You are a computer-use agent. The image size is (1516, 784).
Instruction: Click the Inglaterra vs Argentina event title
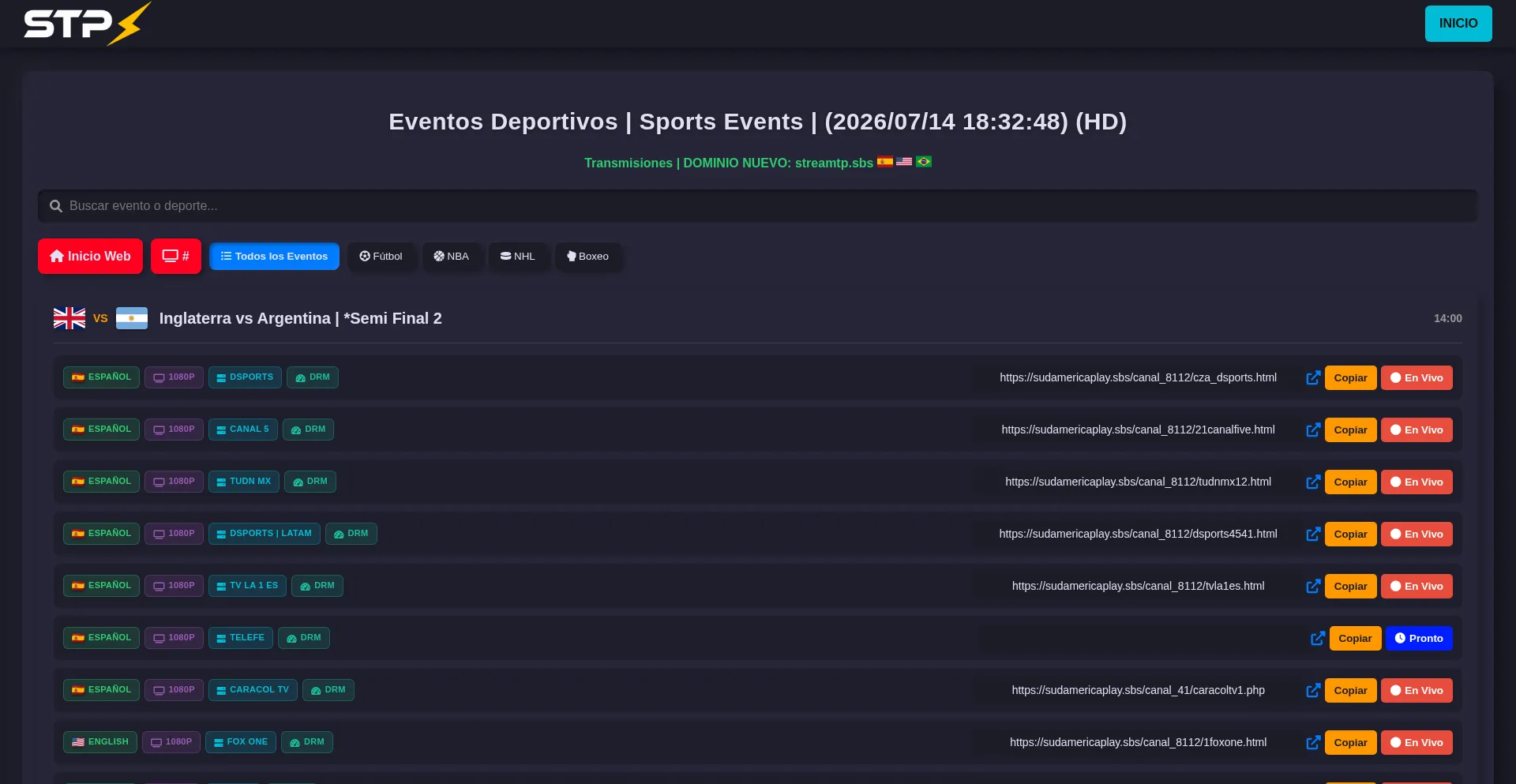(x=301, y=318)
